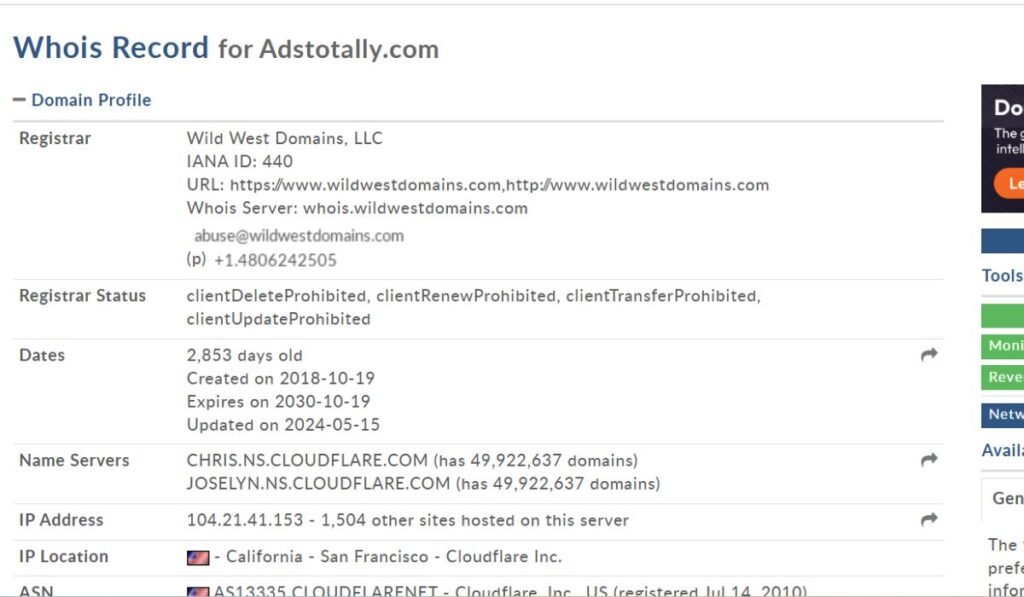Click the Whois Record heading
Image resolution: width=1024 pixels, height=597 pixels.
pos(110,48)
